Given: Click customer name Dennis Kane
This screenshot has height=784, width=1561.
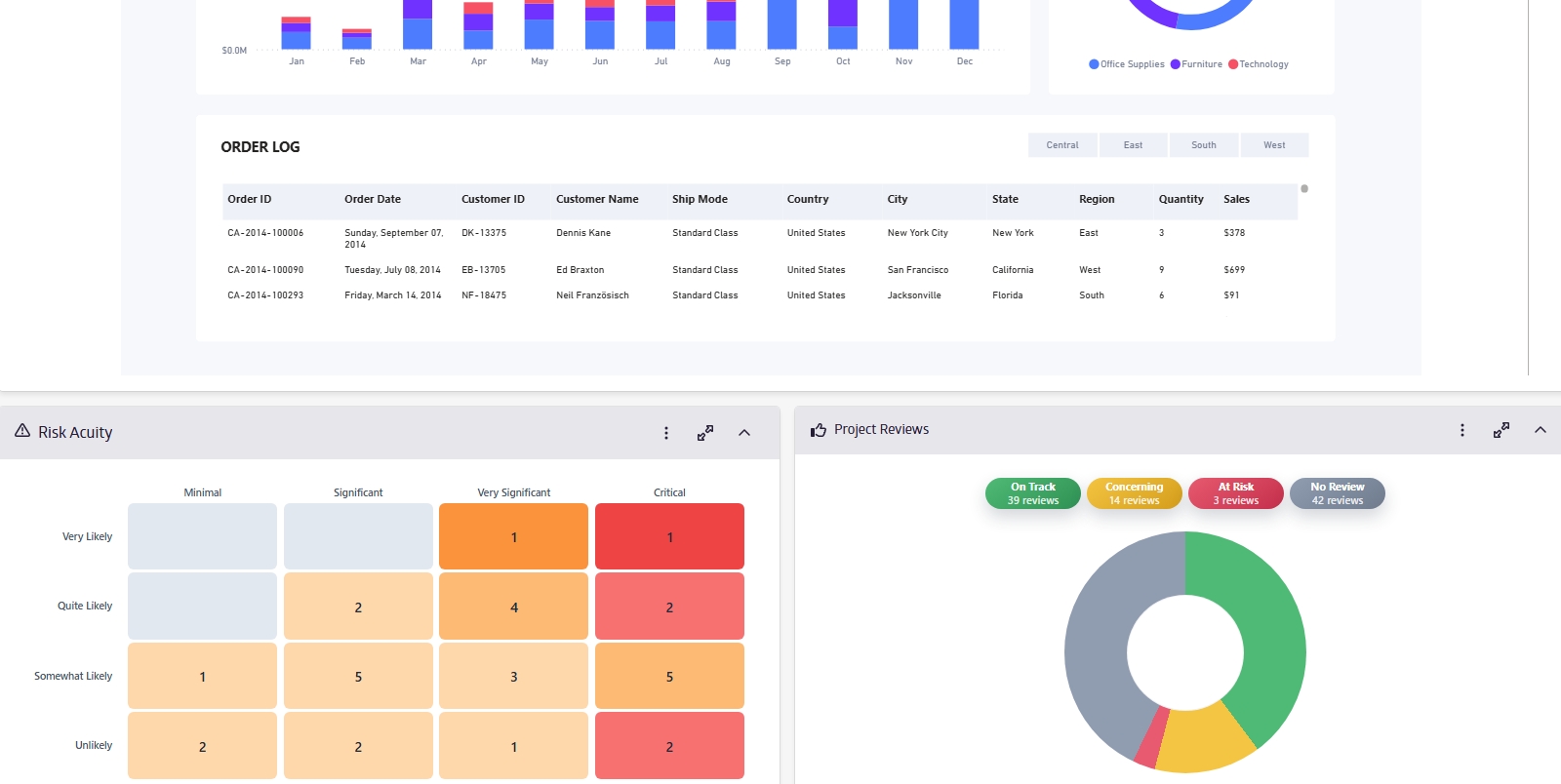Looking at the screenshot, I should (x=583, y=233).
